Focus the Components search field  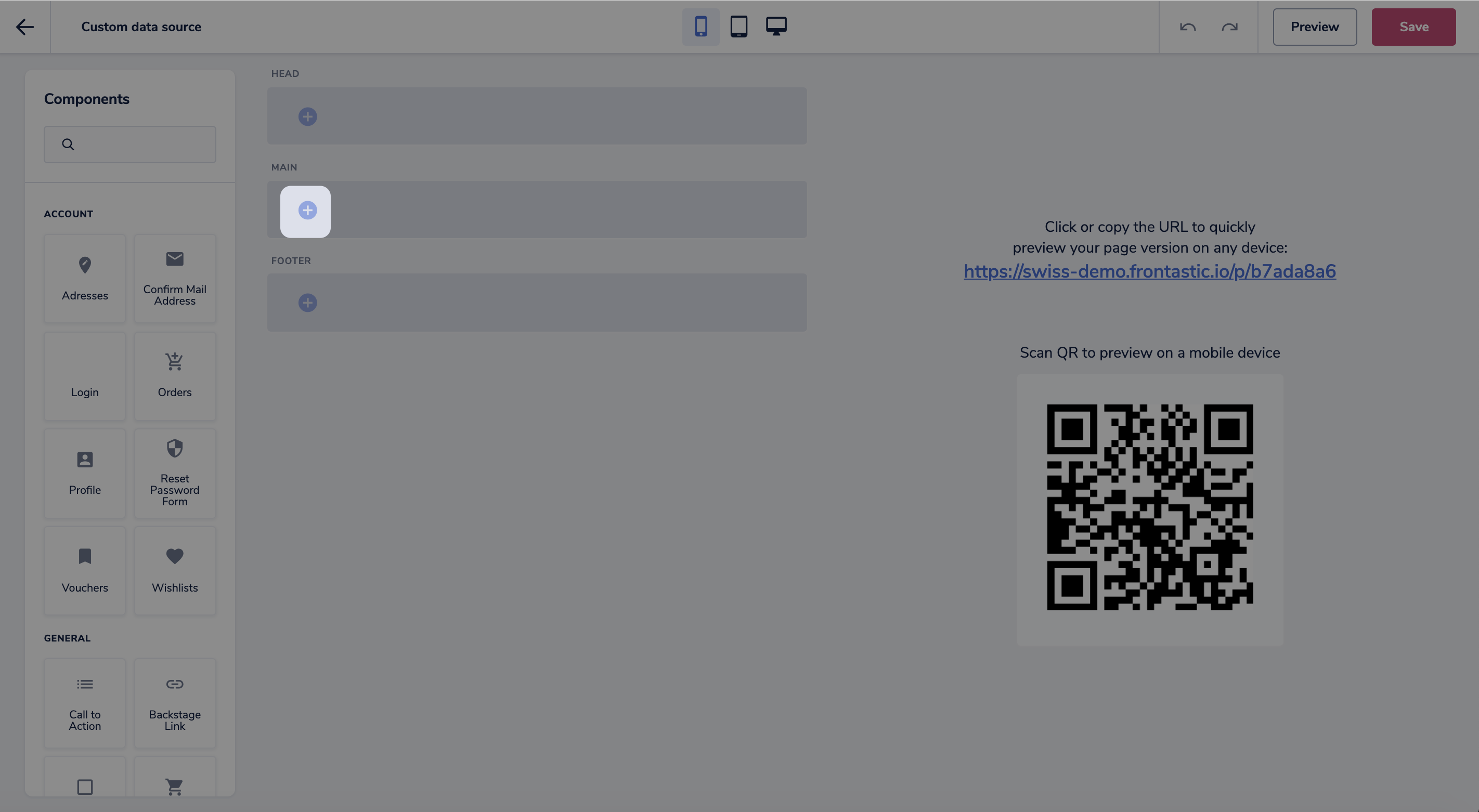[130, 145]
